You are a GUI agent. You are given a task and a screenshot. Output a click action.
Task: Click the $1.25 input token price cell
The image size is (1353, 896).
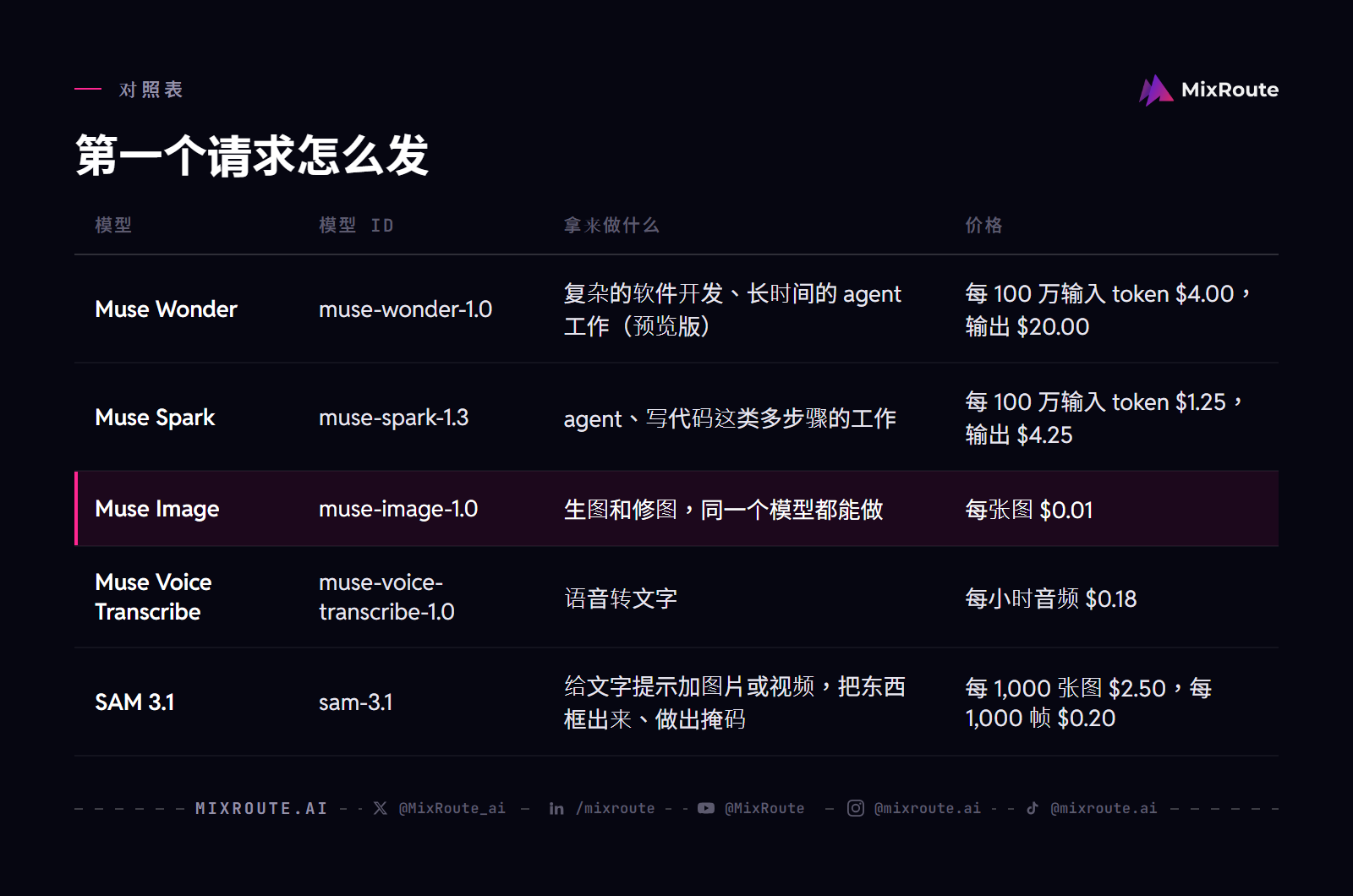(x=1104, y=418)
